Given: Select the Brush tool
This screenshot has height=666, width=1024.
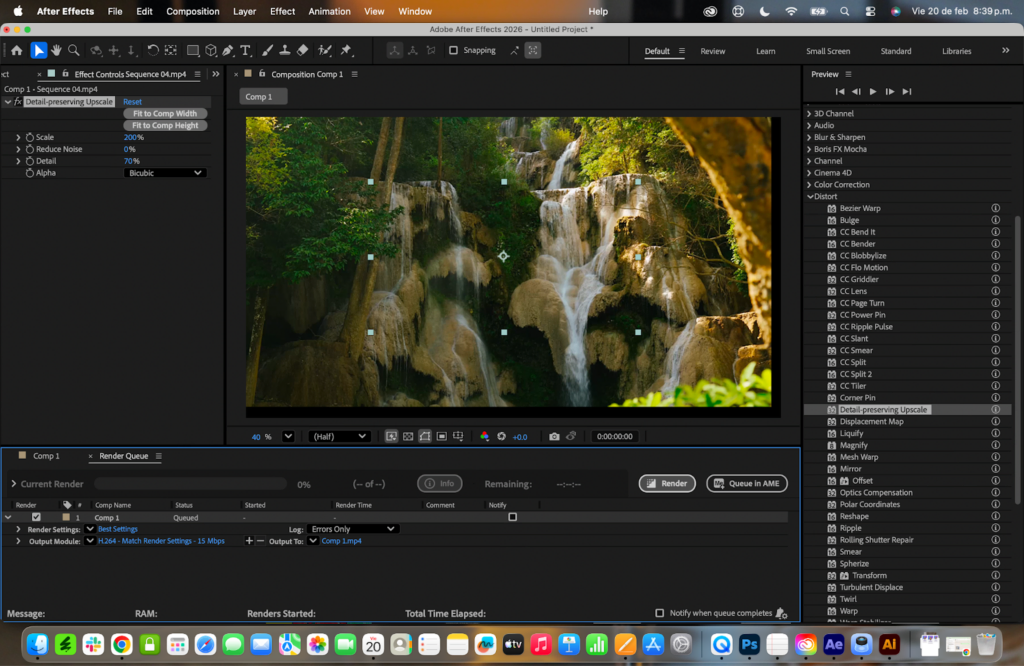Looking at the screenshot, I should click(265, 50).
